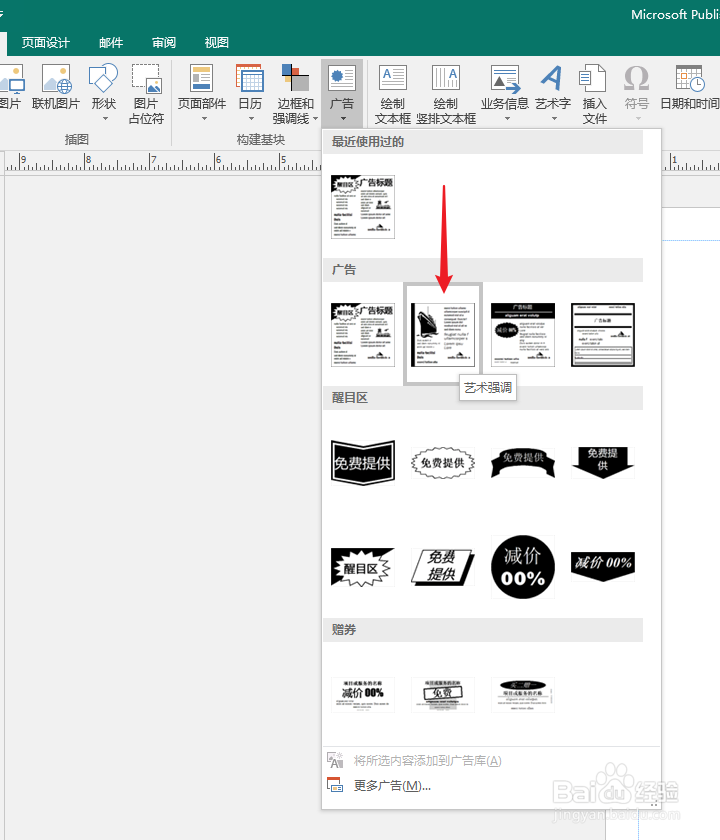Click the 符号 symbol omega icon
The height and width of the screenshot is (840, 720).
click(636, 78)
